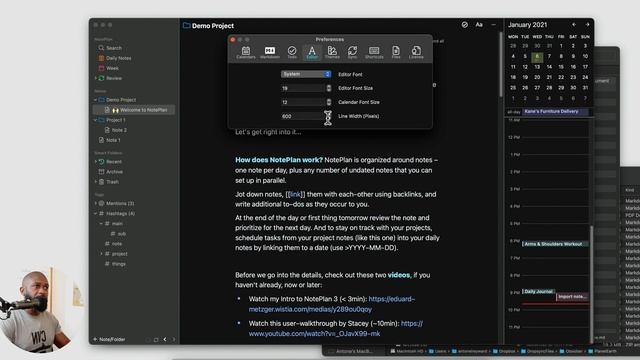Go to next month in calendar
640x360 pixels.
click(x=587, y=25)
